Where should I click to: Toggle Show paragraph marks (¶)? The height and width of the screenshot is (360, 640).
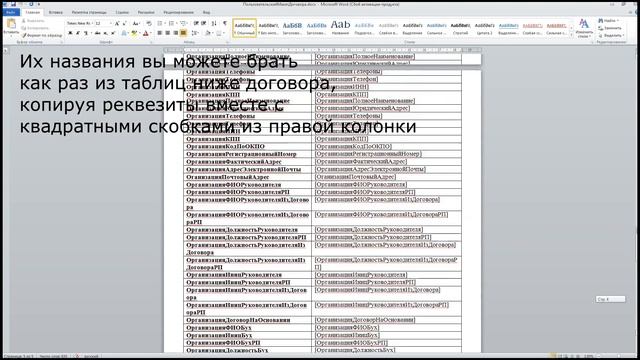[225, 24]
